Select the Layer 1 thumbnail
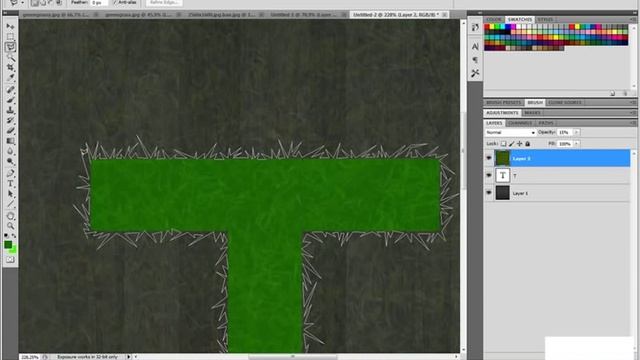Image resolution: width=640 pixels, height=360 pixels. (502, 193)
